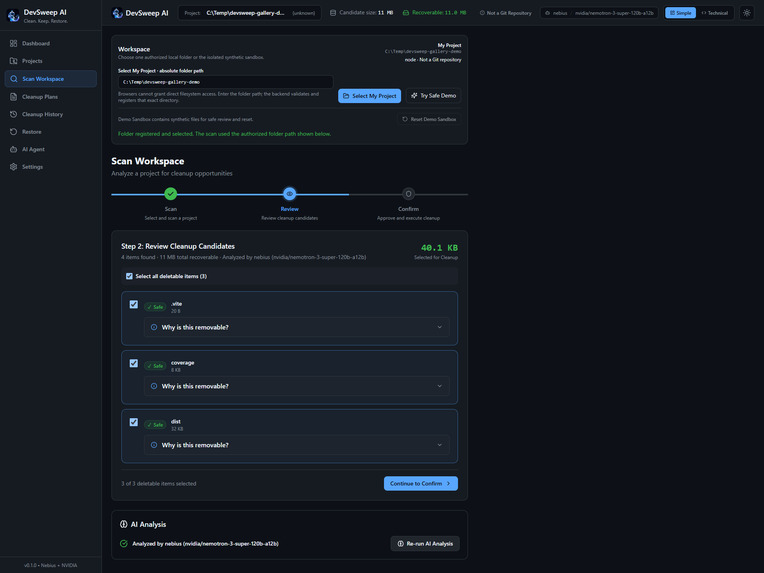The image size is (764, 573).
Task: Uncheck the dist item checkbox
Action: tap(134, 422)
